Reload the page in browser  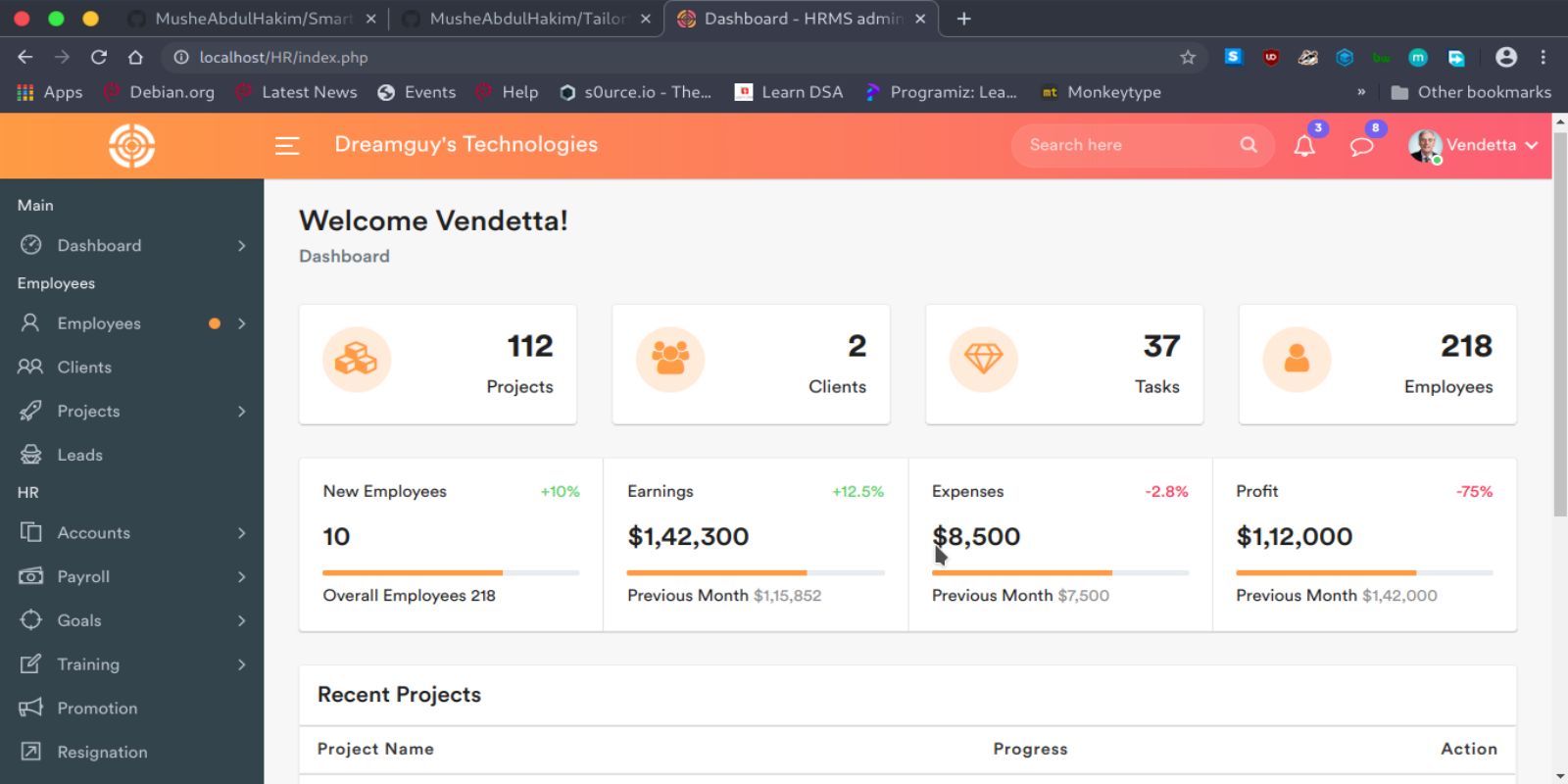[x=99, y=58]
